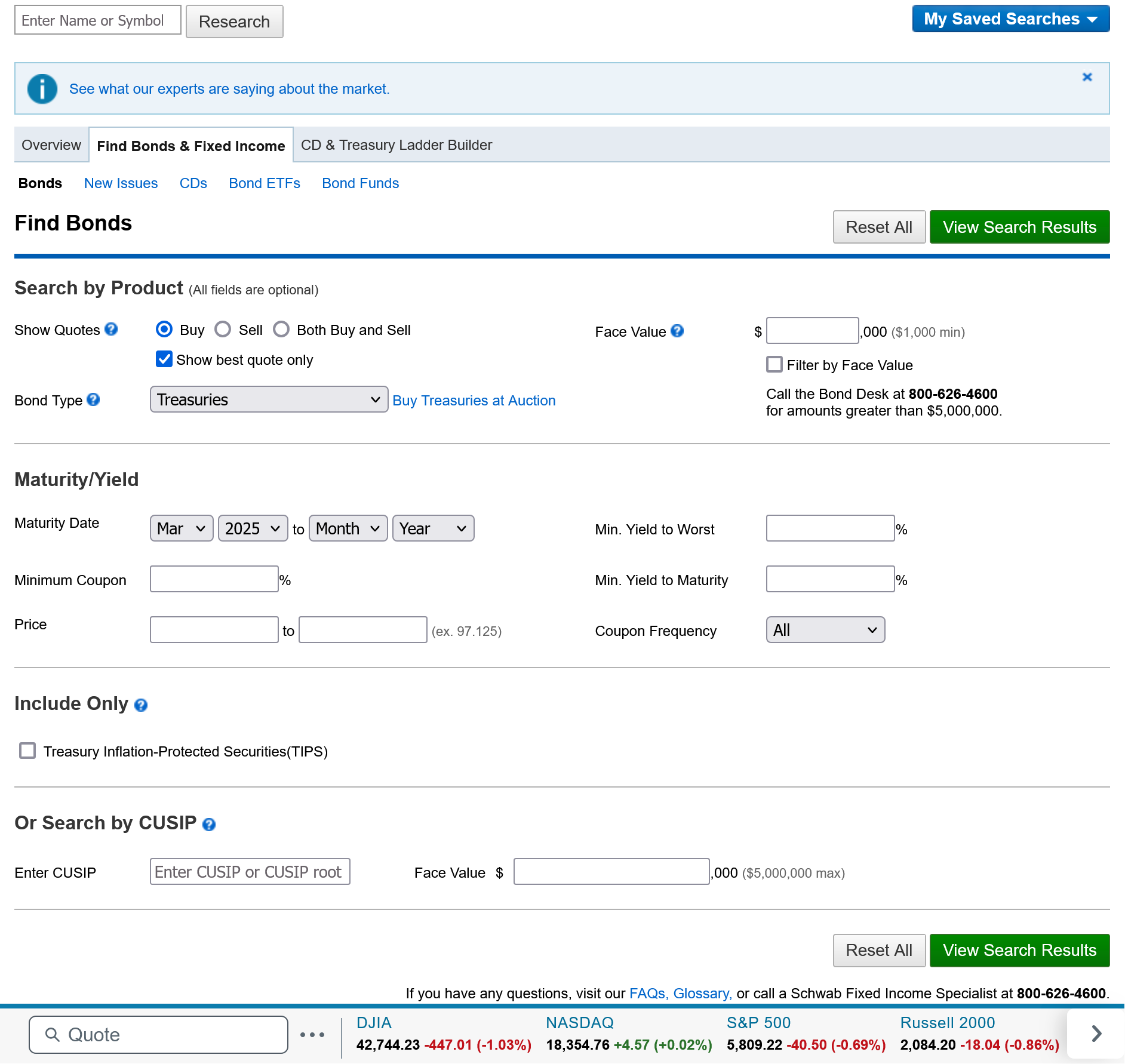1125x1064 pixels.
Task: Select Both Buy and Sell option
Action: [x=281, y=330]
